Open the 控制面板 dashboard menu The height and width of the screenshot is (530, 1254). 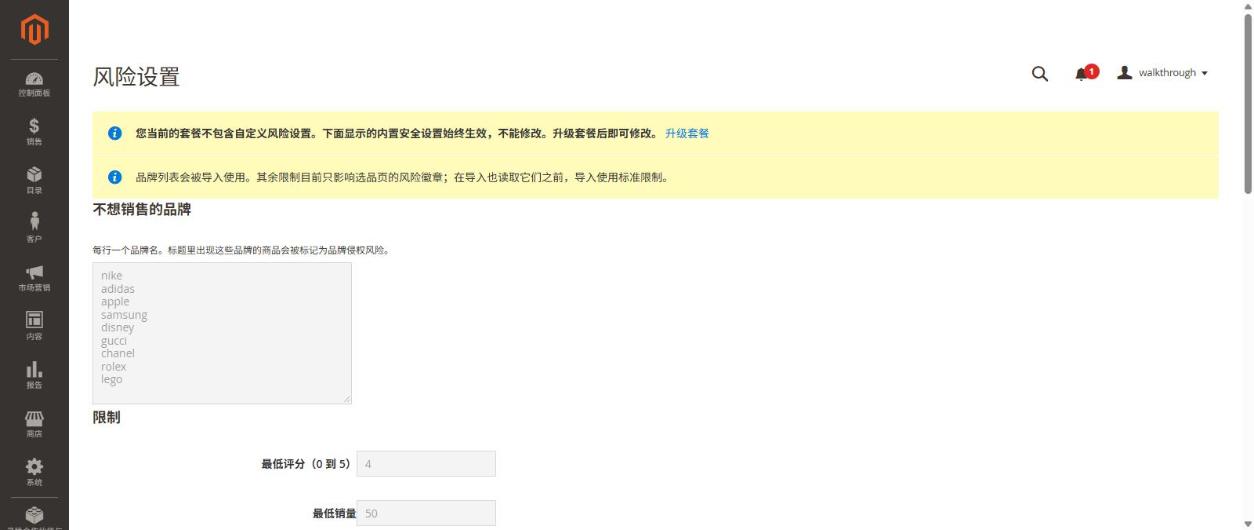34,84
